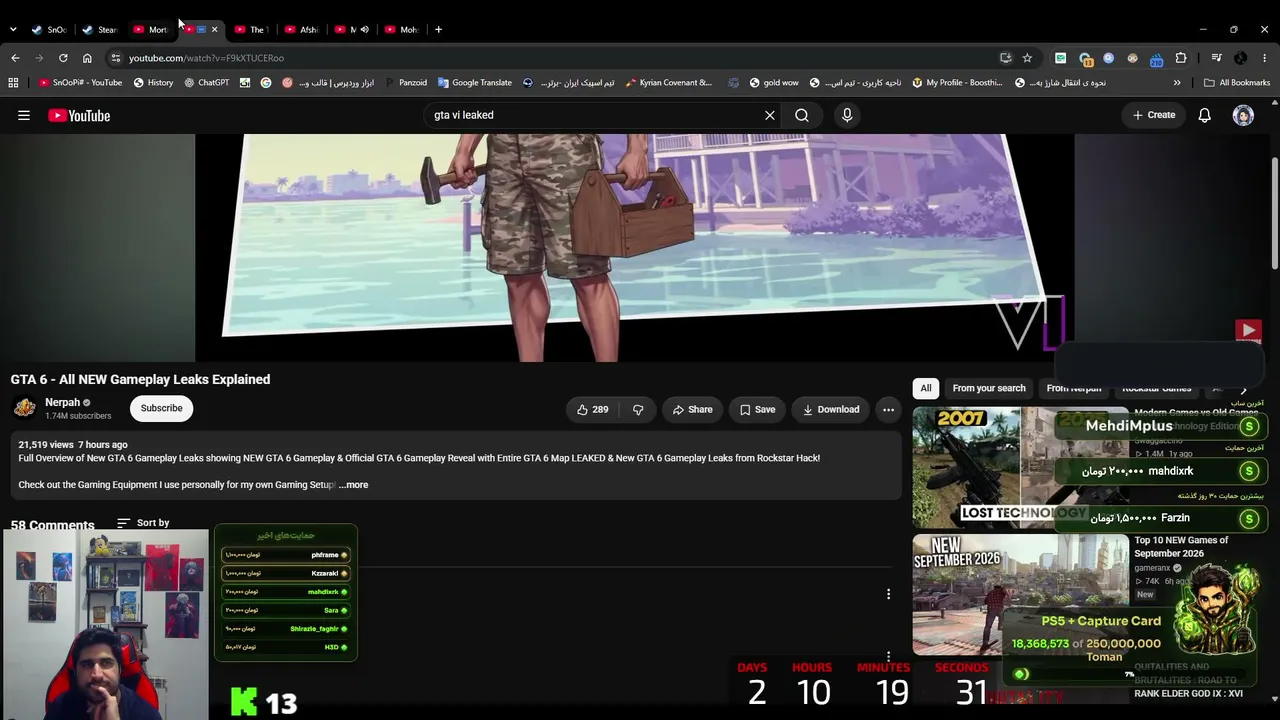Show hidden bookmarks with the chevron

(1177, 83)
